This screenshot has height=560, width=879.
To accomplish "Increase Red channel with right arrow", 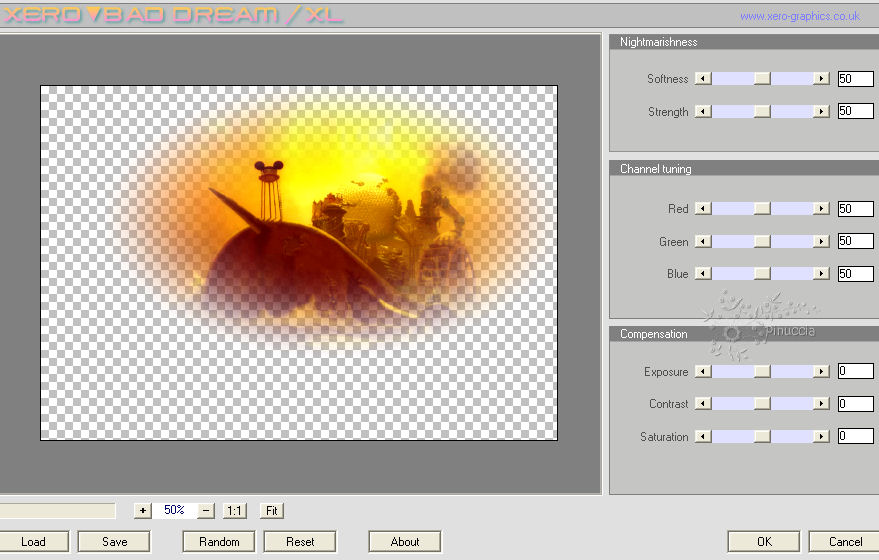I will click(821, 209).
